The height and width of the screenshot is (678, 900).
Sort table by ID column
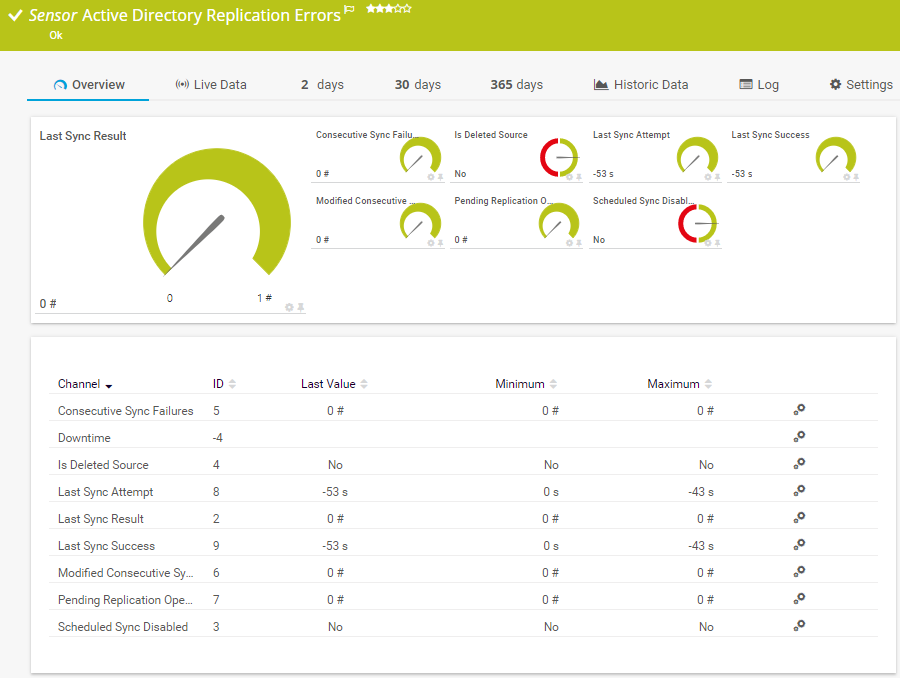(x=224, y=384)
